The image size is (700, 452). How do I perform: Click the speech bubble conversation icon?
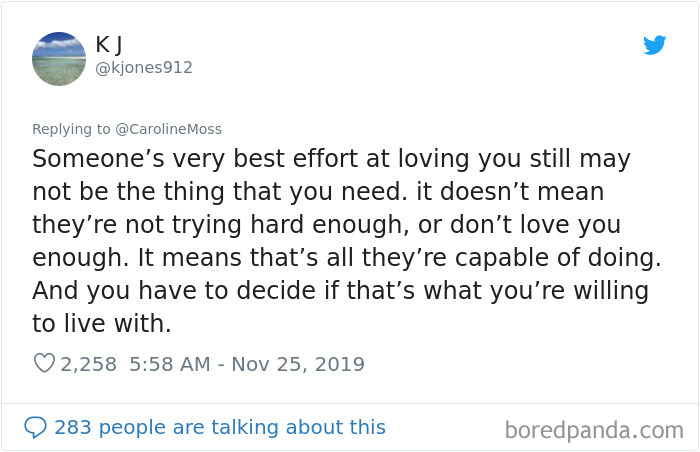click(35, 427)
